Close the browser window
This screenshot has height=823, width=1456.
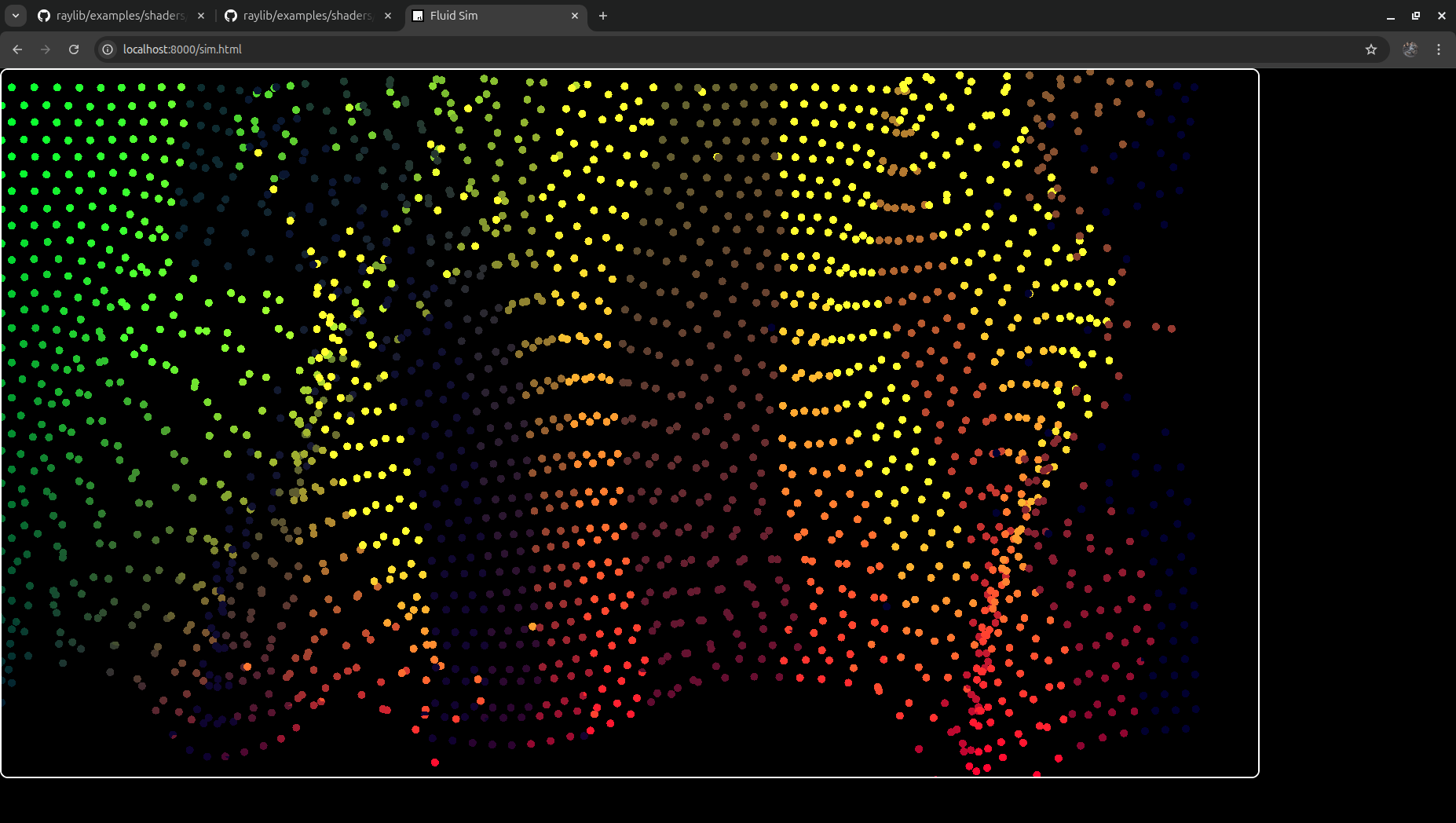tap(1442, 16)
